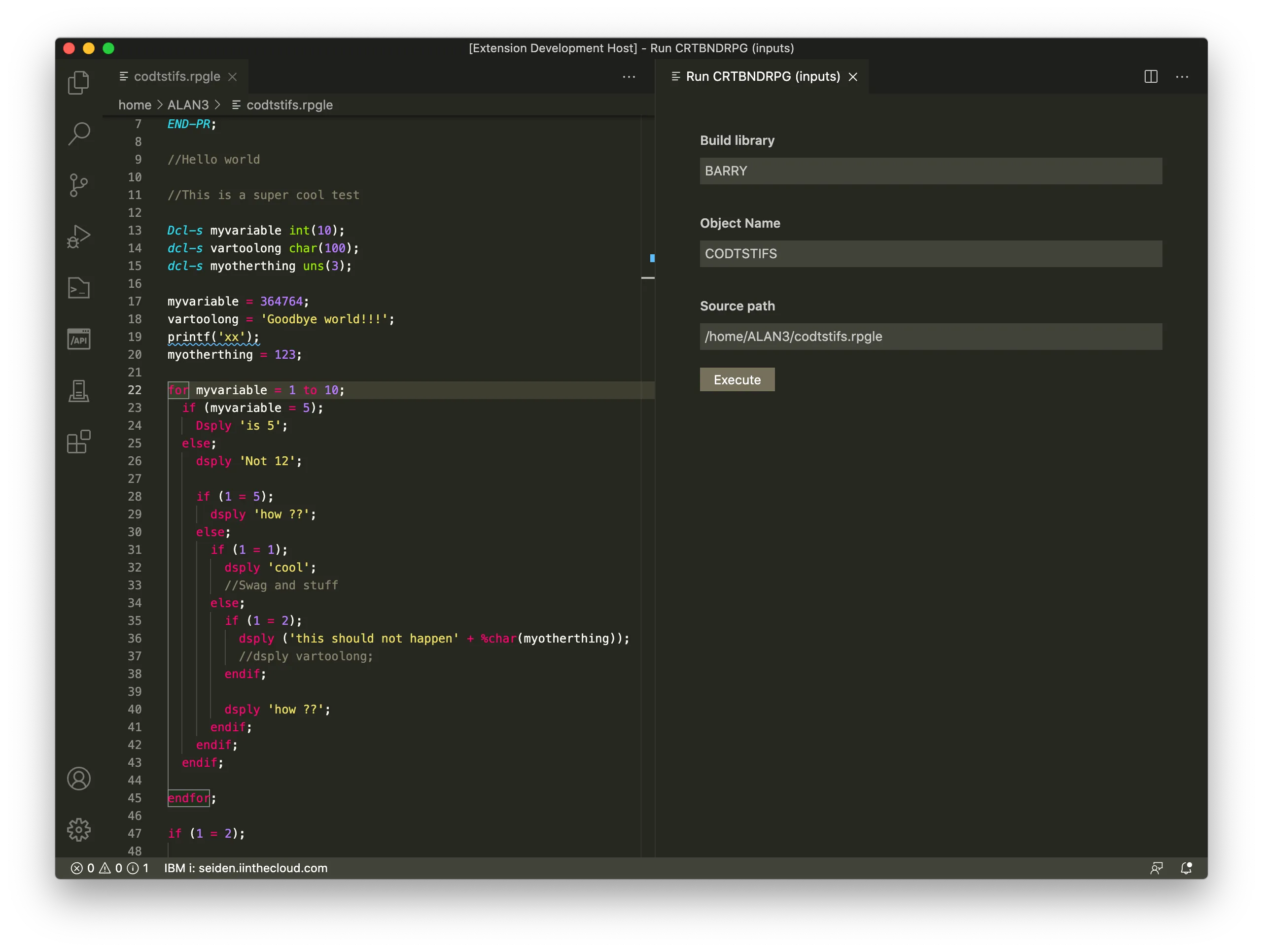
Task: Show errors and warnings in status bar
Action: (x=109, y=868)
